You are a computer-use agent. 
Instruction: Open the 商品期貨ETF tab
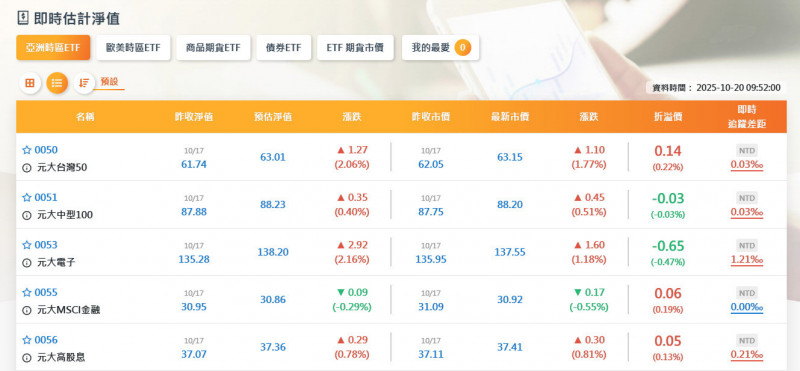[213, 47]
